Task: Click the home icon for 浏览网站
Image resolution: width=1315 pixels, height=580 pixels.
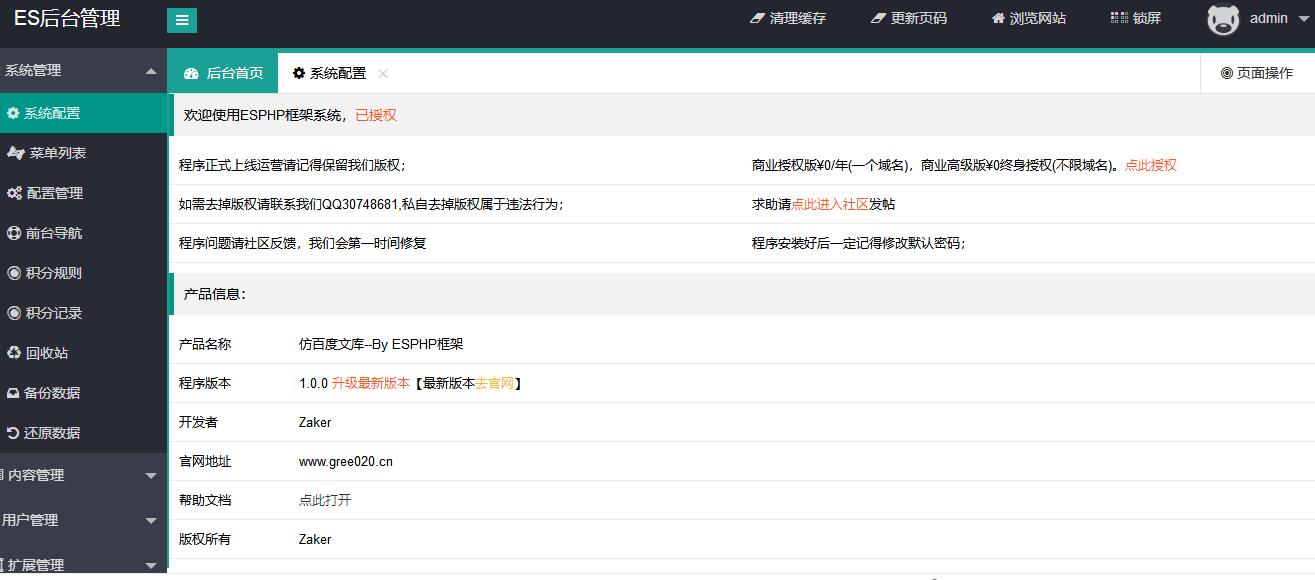Action: coord(998,18)
